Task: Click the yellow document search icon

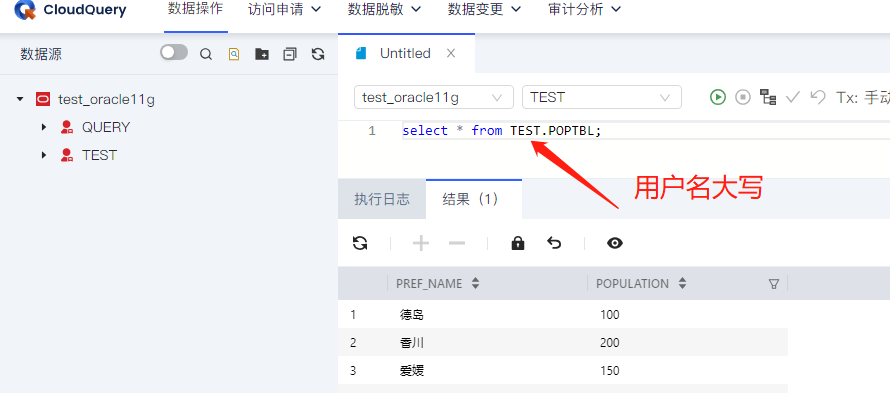Action: (x=234, y=54)
